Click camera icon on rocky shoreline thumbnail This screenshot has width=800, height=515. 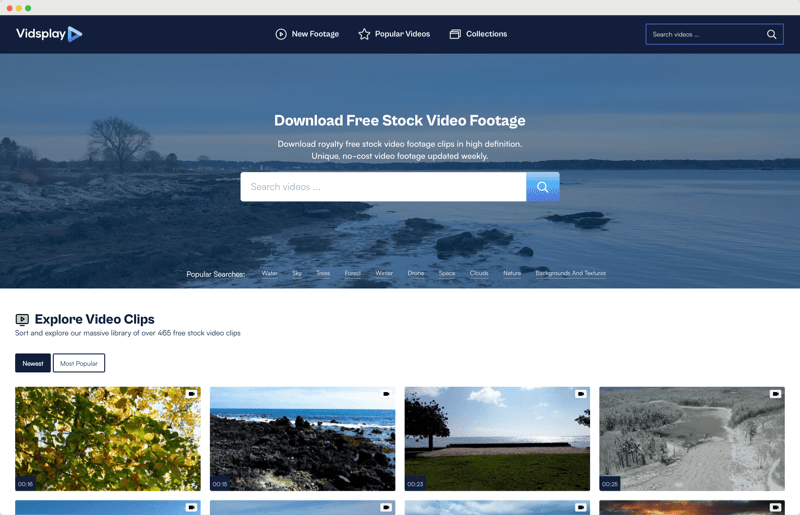pyautogui.click(x=386, y=394)
